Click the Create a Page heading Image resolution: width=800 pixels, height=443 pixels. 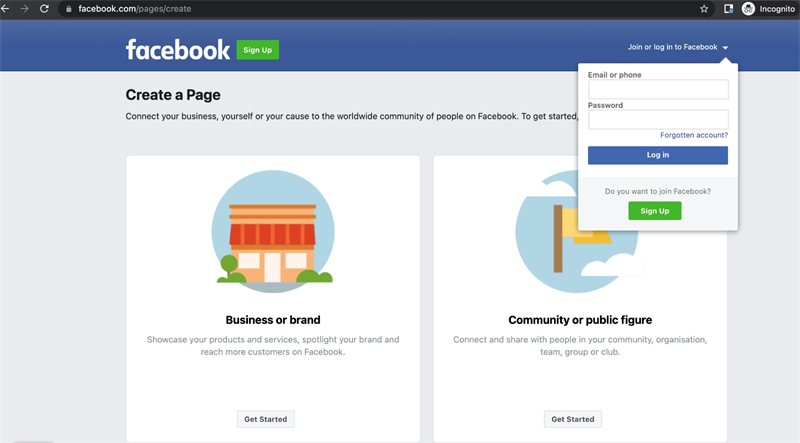point(173,95)
